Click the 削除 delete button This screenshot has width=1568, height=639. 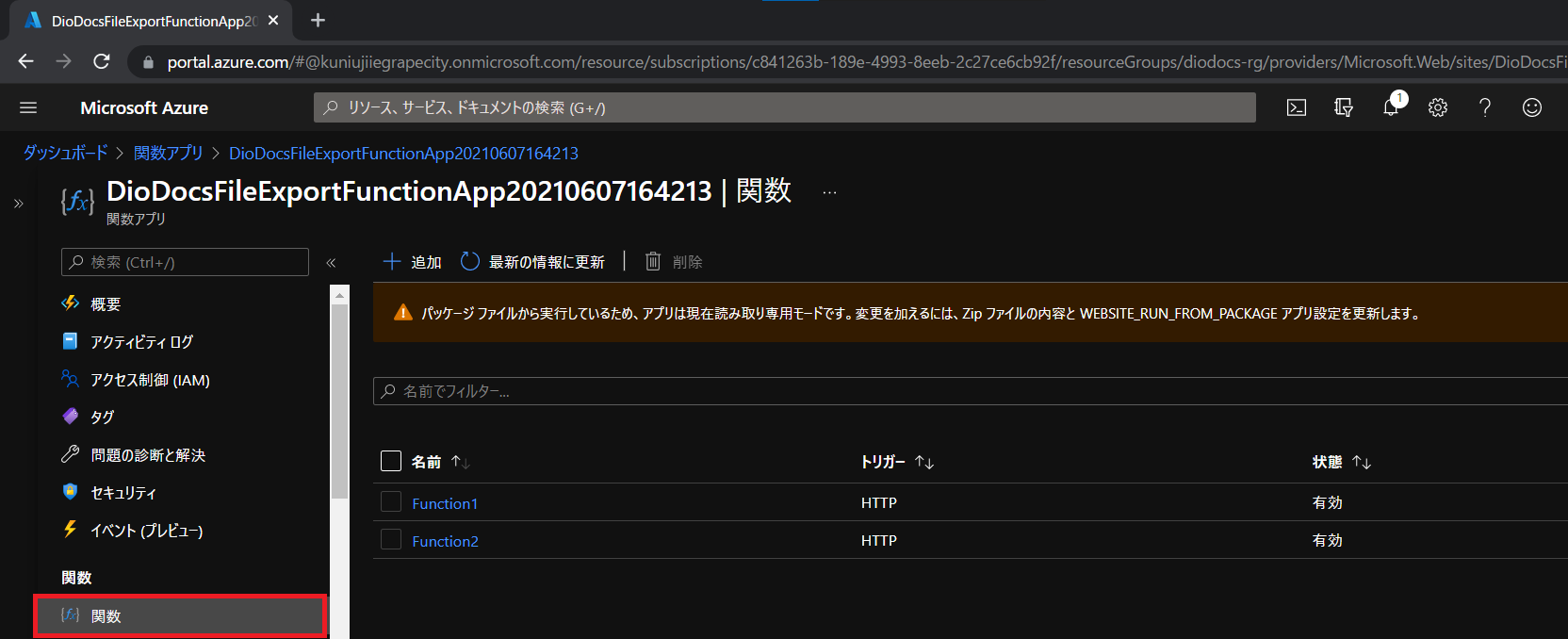pyautogui.click(x=674, y=261)
